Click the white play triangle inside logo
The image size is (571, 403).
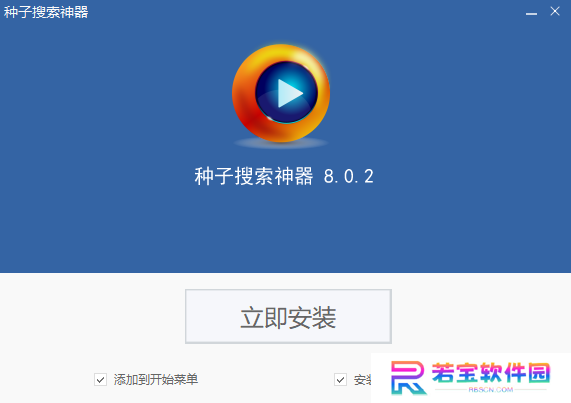pos(290,94)
